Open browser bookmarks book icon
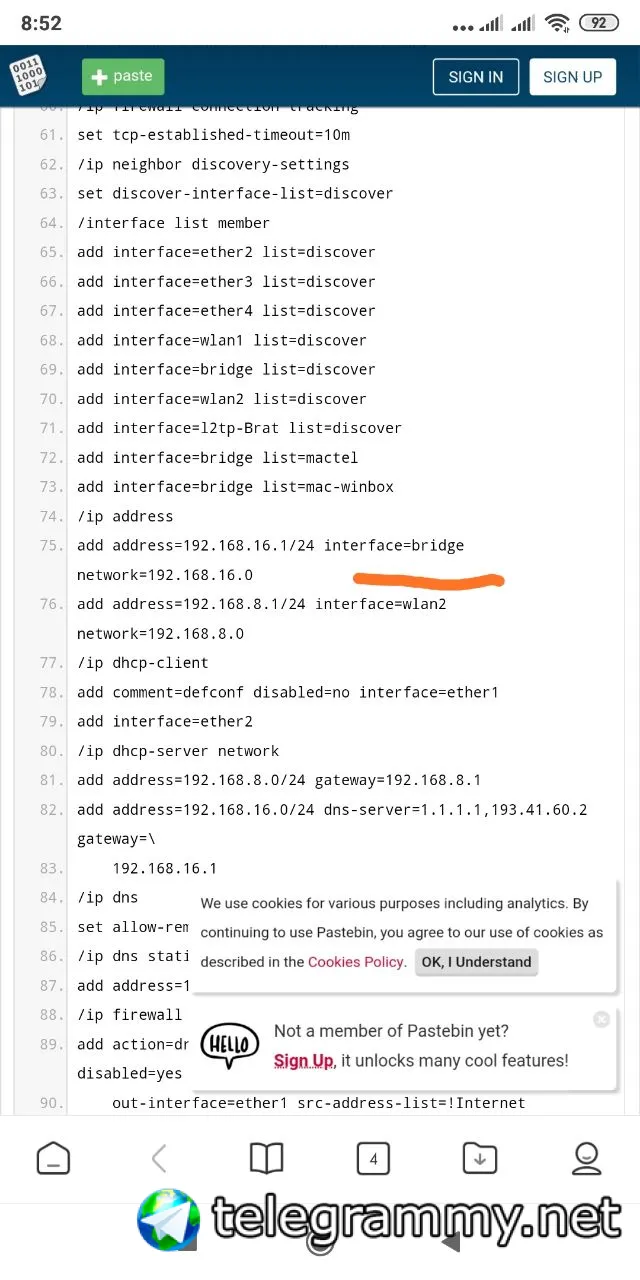The image size is (640, 1280). (x=266, y=1159)
